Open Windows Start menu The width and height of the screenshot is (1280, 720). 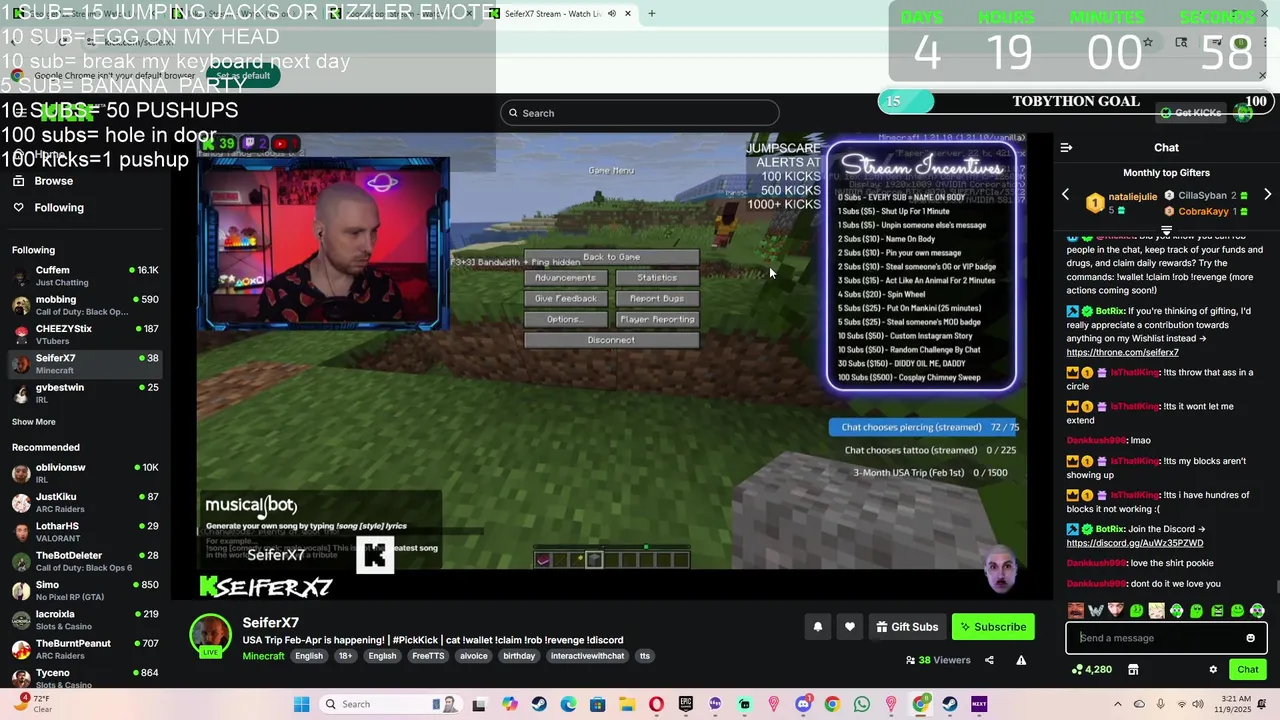(301, 704)
